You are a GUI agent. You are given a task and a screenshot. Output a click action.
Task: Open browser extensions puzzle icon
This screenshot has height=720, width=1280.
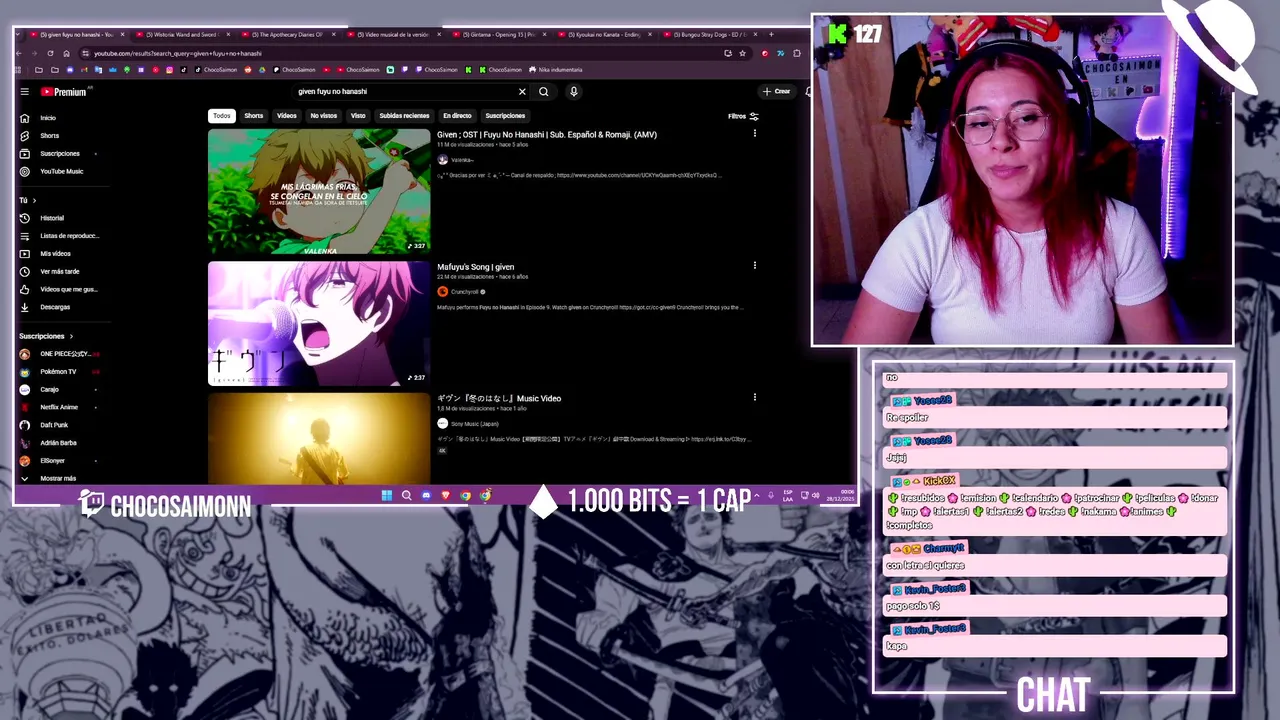[x=797, y=53]
